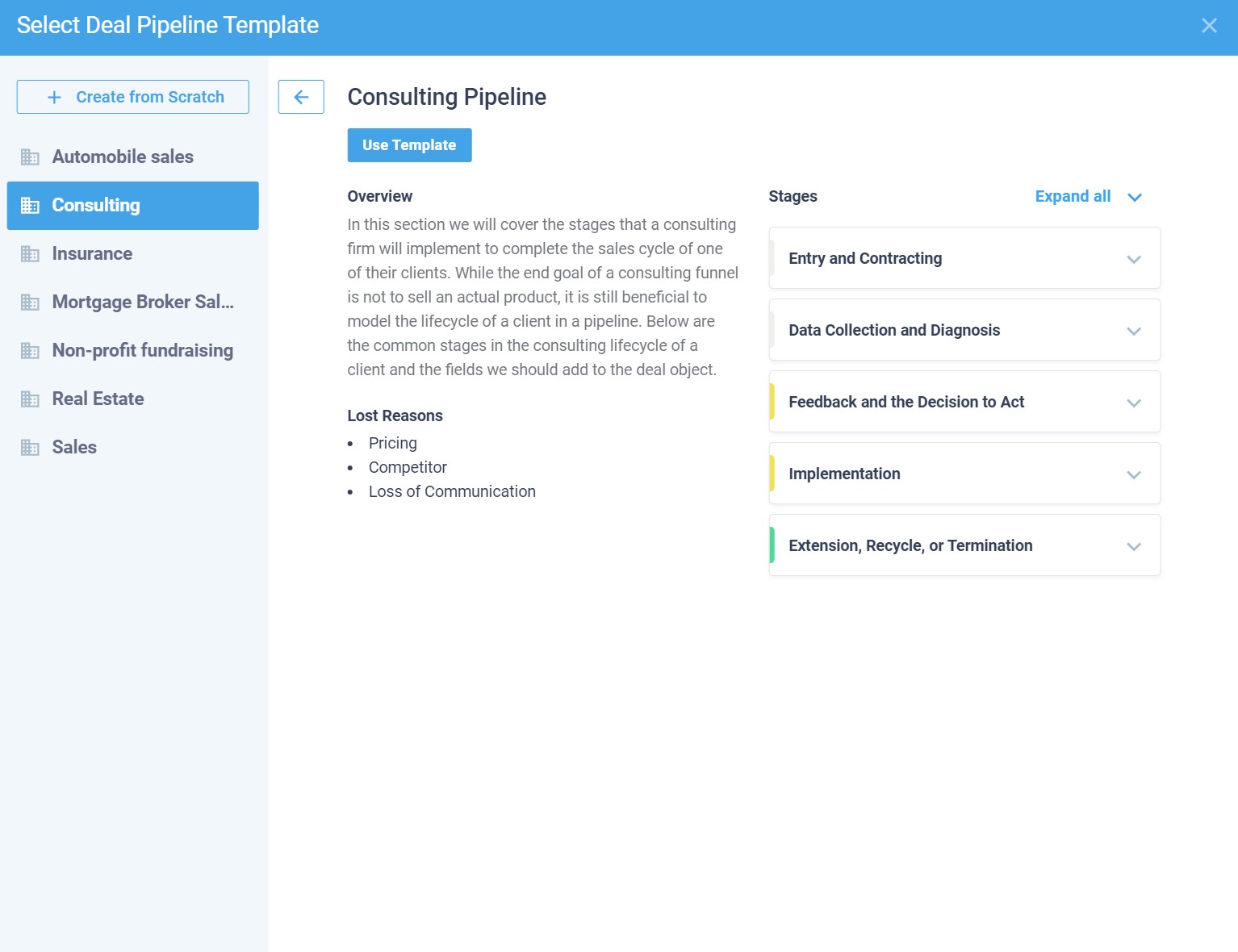Select the Insurance template

tap(92, 254)
